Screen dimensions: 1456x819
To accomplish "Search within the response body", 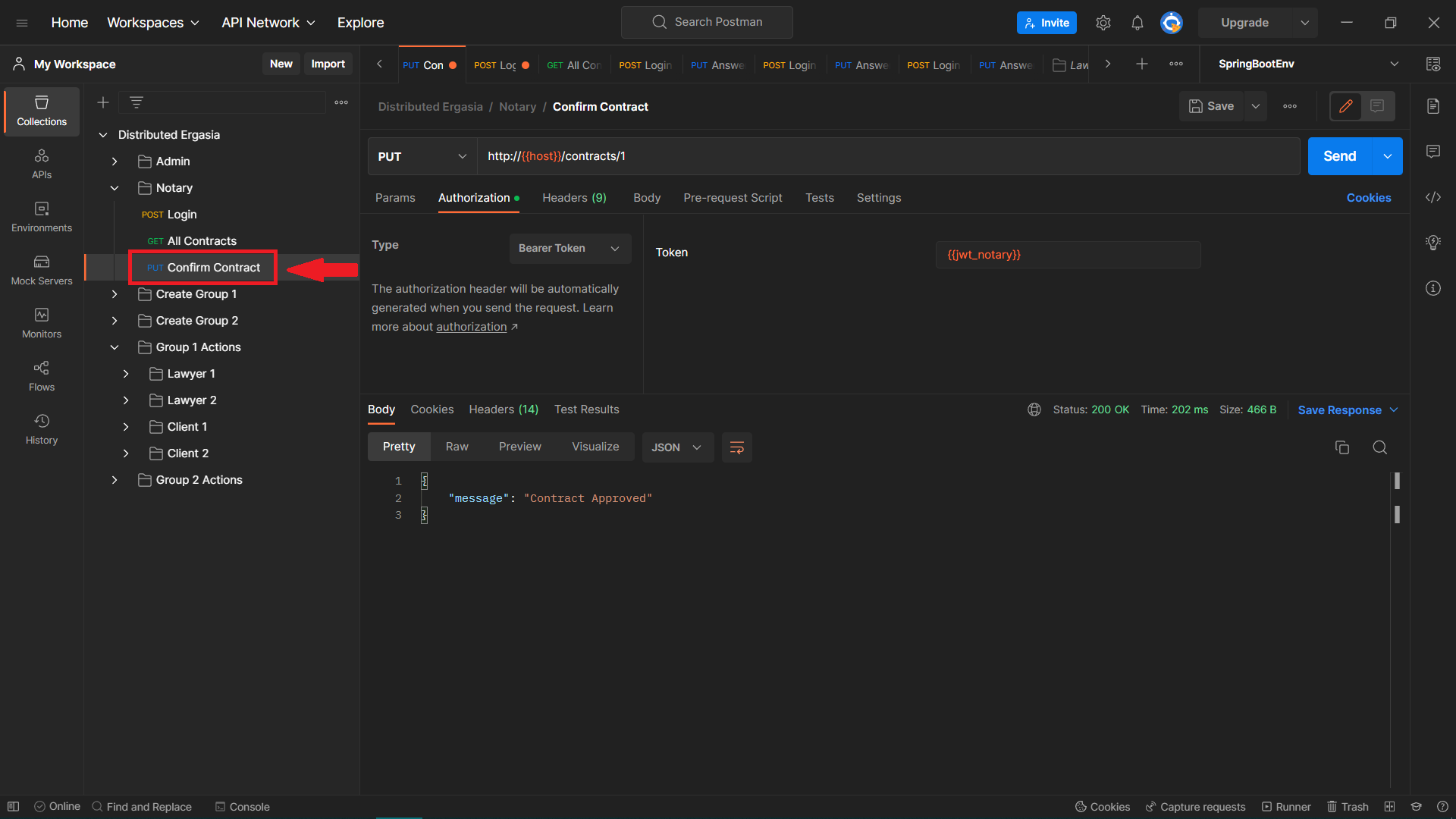I will [1380, 447].
